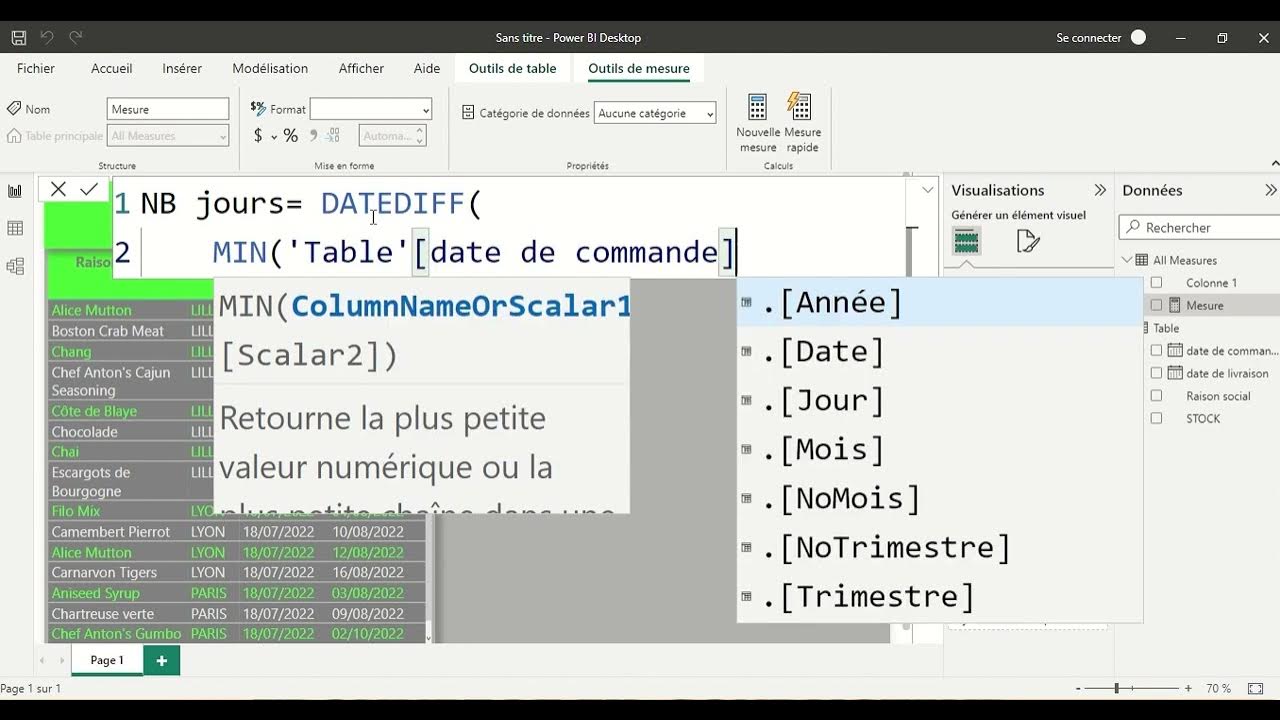1280x720 pixels.
Task: Click the user account avatar icon
Action: (x=1138, y=38)
